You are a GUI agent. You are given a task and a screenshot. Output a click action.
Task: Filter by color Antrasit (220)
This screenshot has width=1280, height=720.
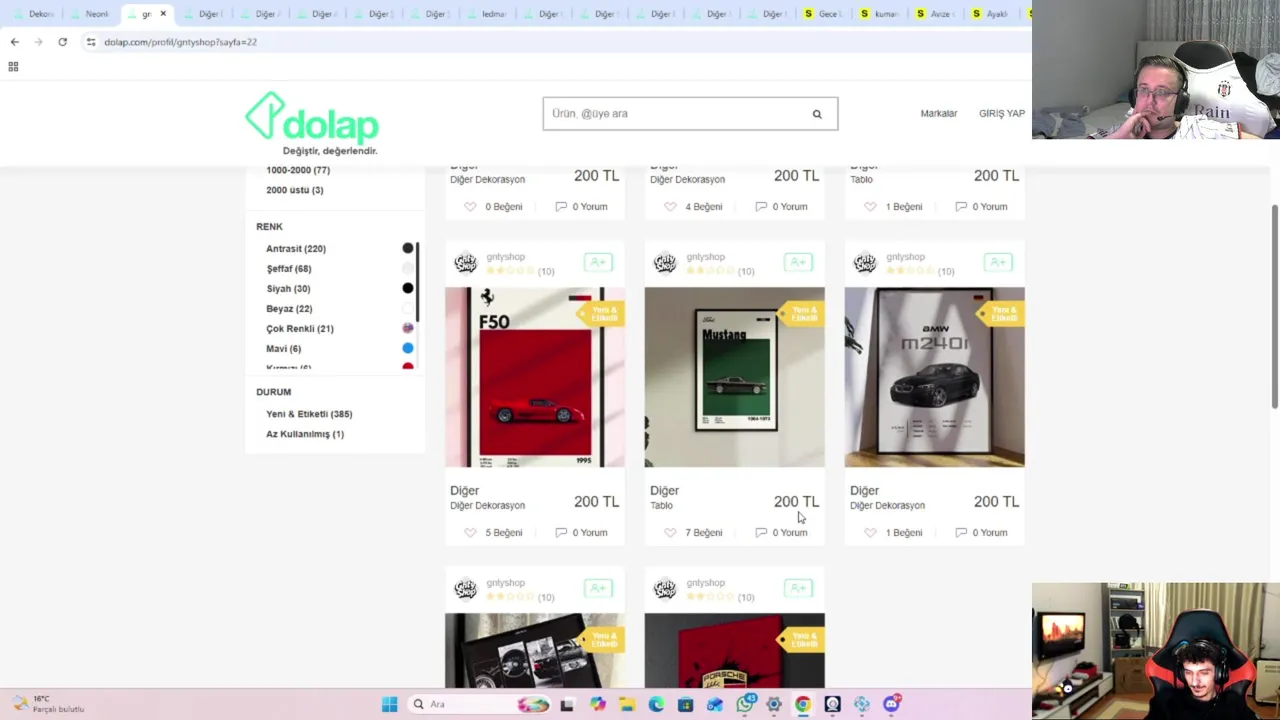(x=296, y=249)
